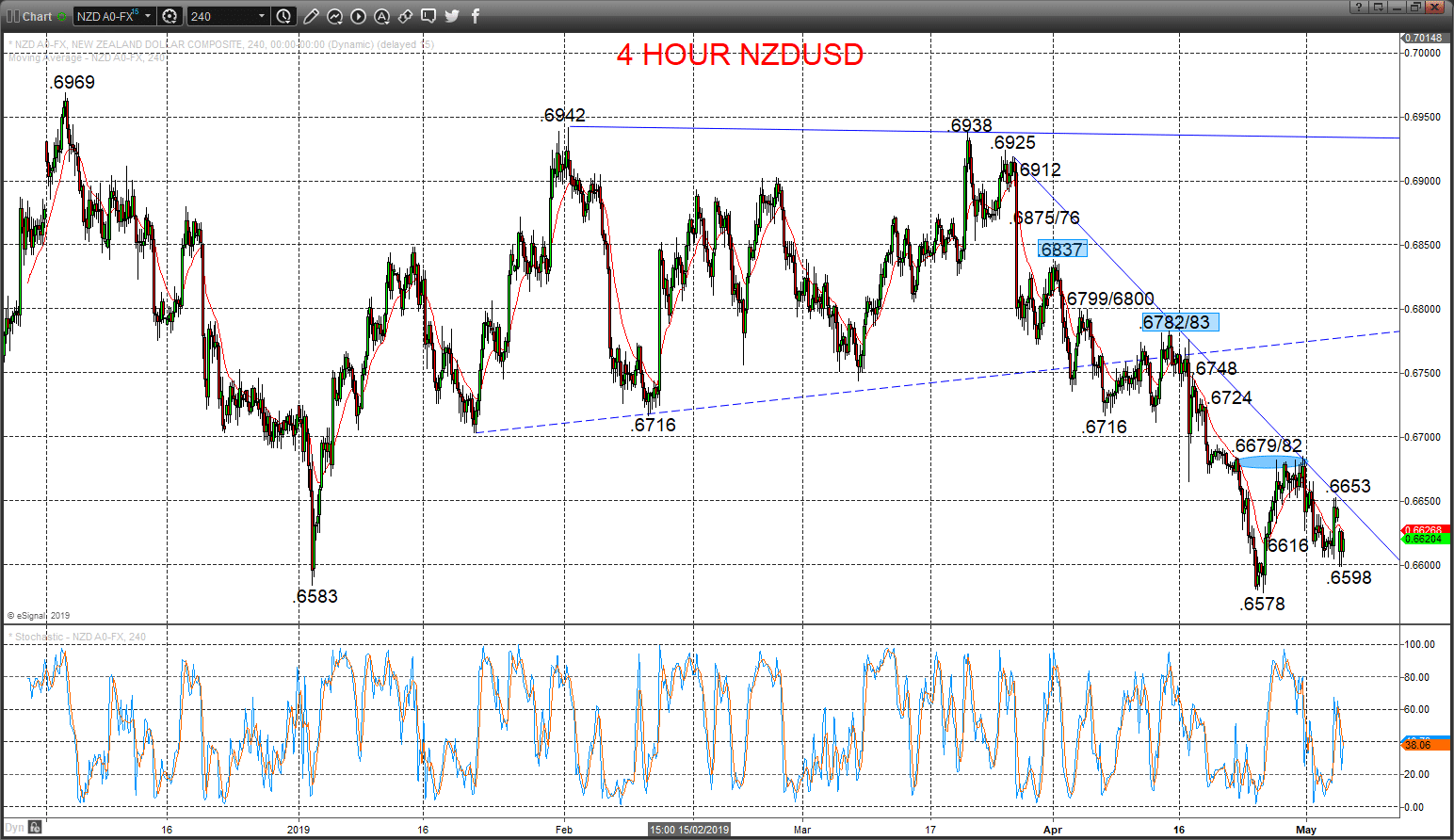Open the alerts circled-A menu
The width and height of the screenshot is (1454, 840).
(382, 16)
